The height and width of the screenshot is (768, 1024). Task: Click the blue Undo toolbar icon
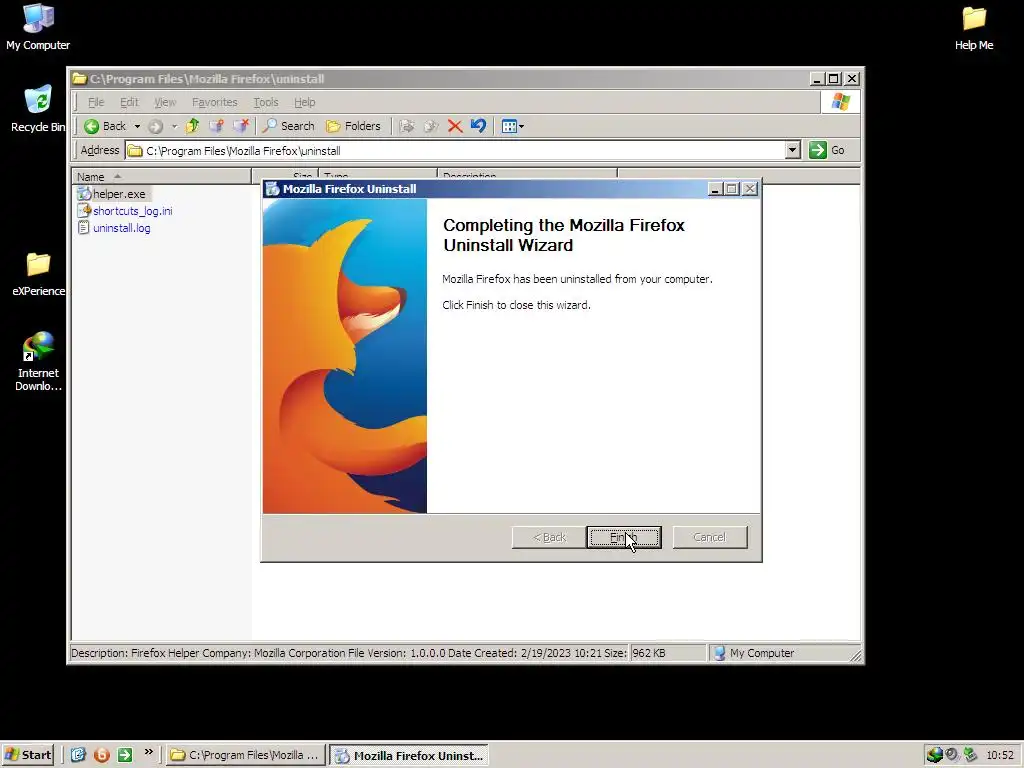coord(479,126)
